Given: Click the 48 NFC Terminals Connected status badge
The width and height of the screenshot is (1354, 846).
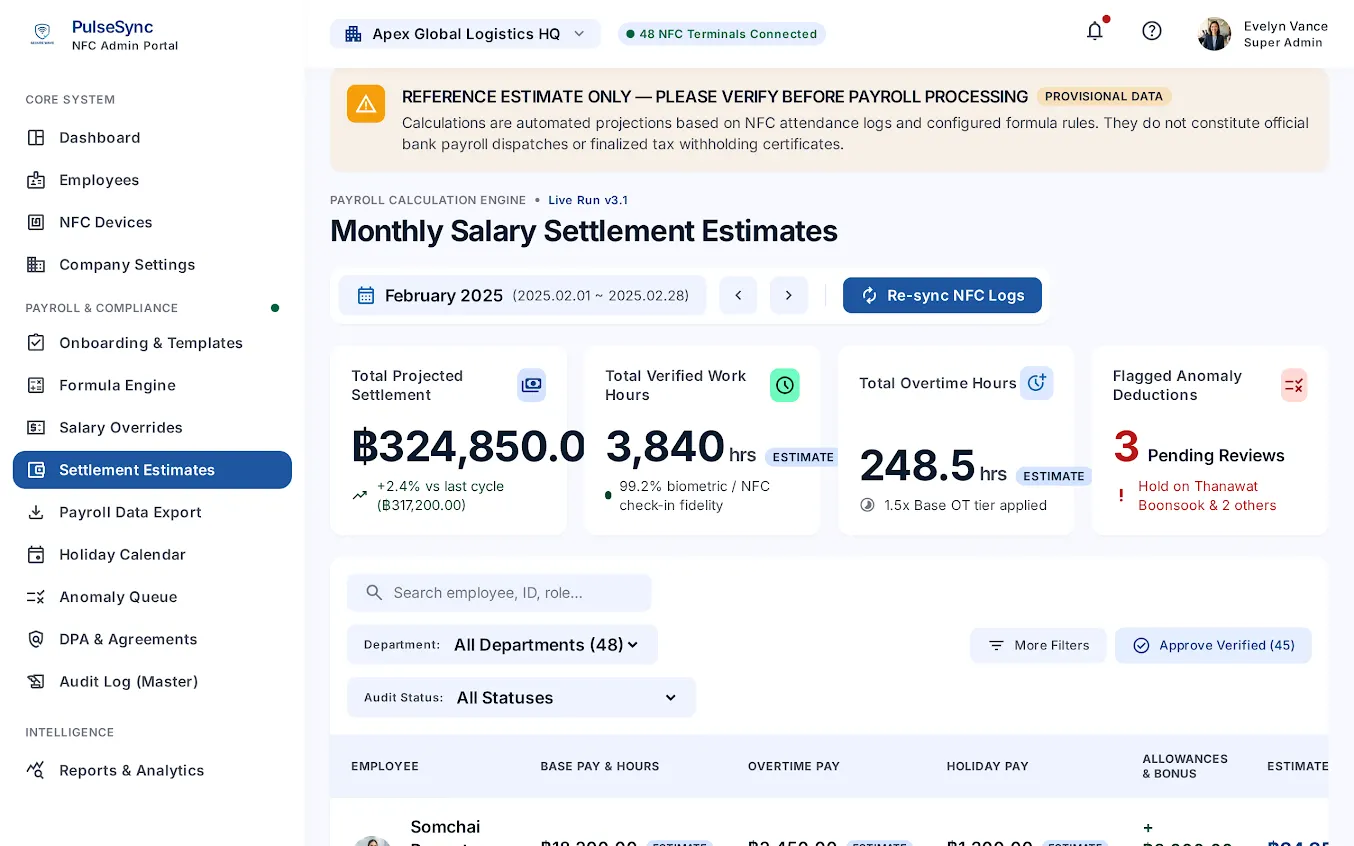Looking at the screenshot, I should click(721, 34).
